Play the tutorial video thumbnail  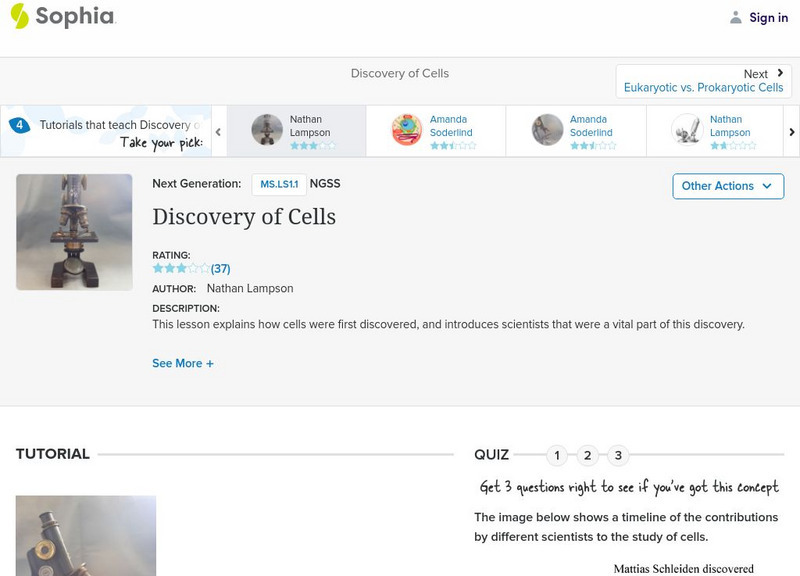pos(86,535)
